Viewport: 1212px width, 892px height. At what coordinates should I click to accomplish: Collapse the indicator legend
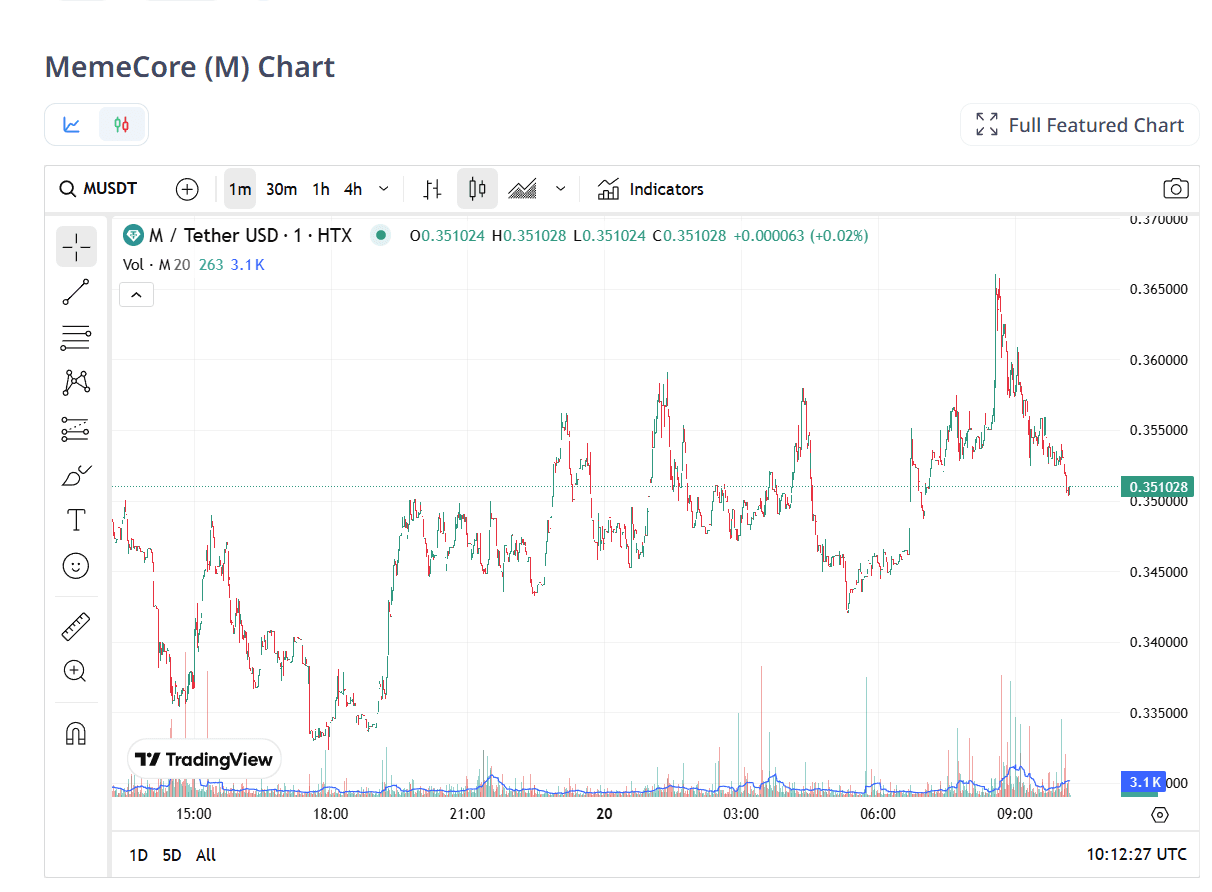point(136,294)
